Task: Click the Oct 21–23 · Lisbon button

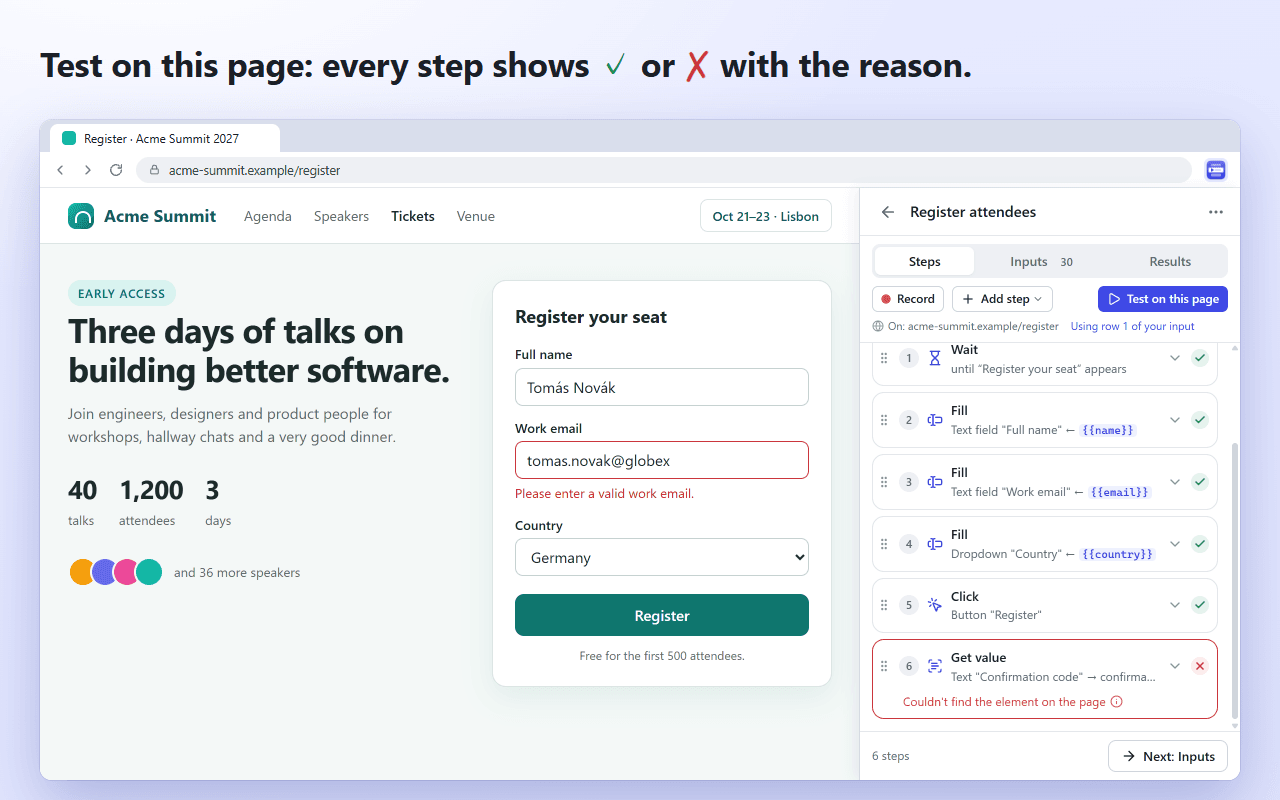Action: click(766, 216)
